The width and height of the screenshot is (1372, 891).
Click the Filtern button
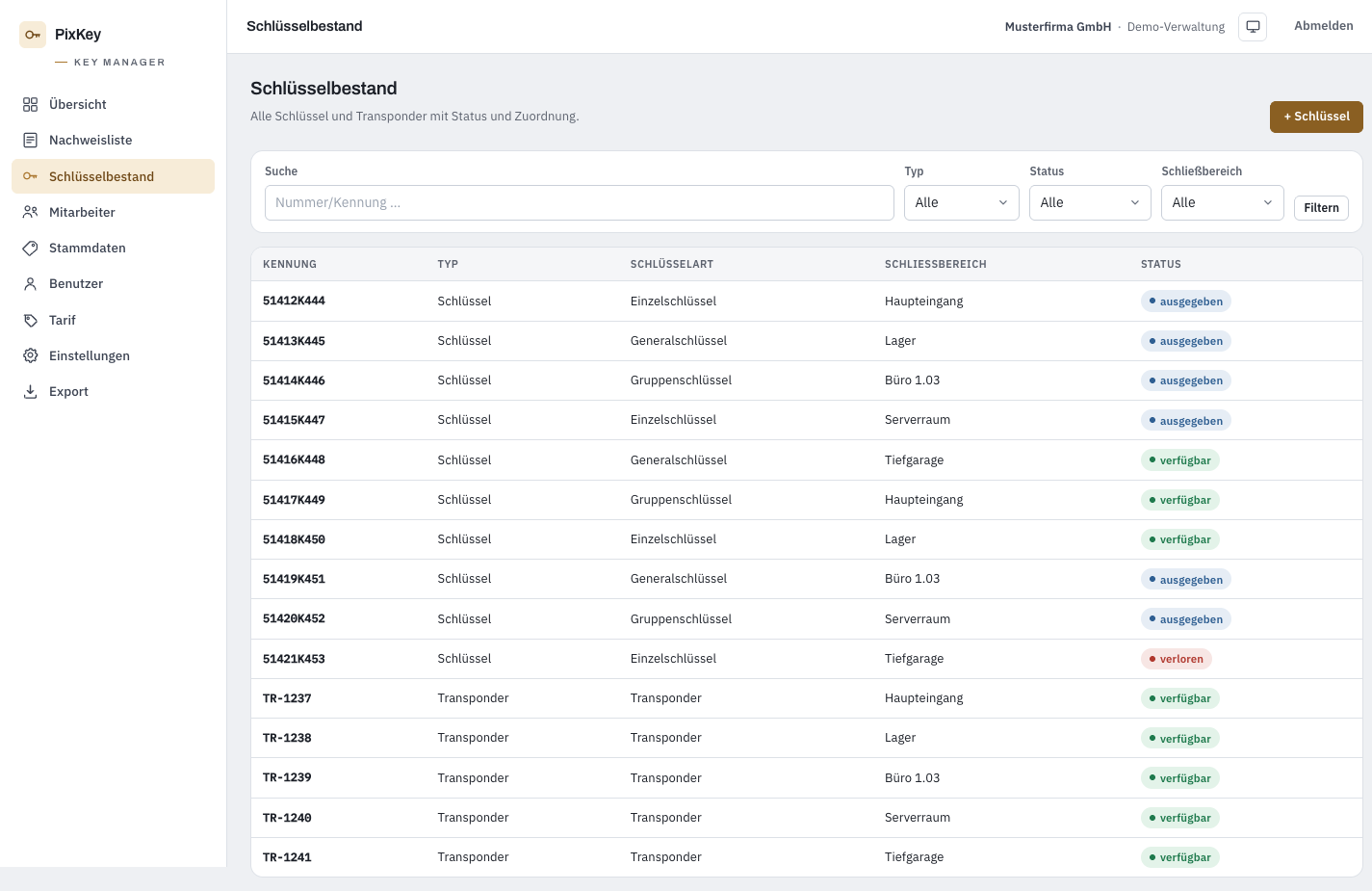1321,208
